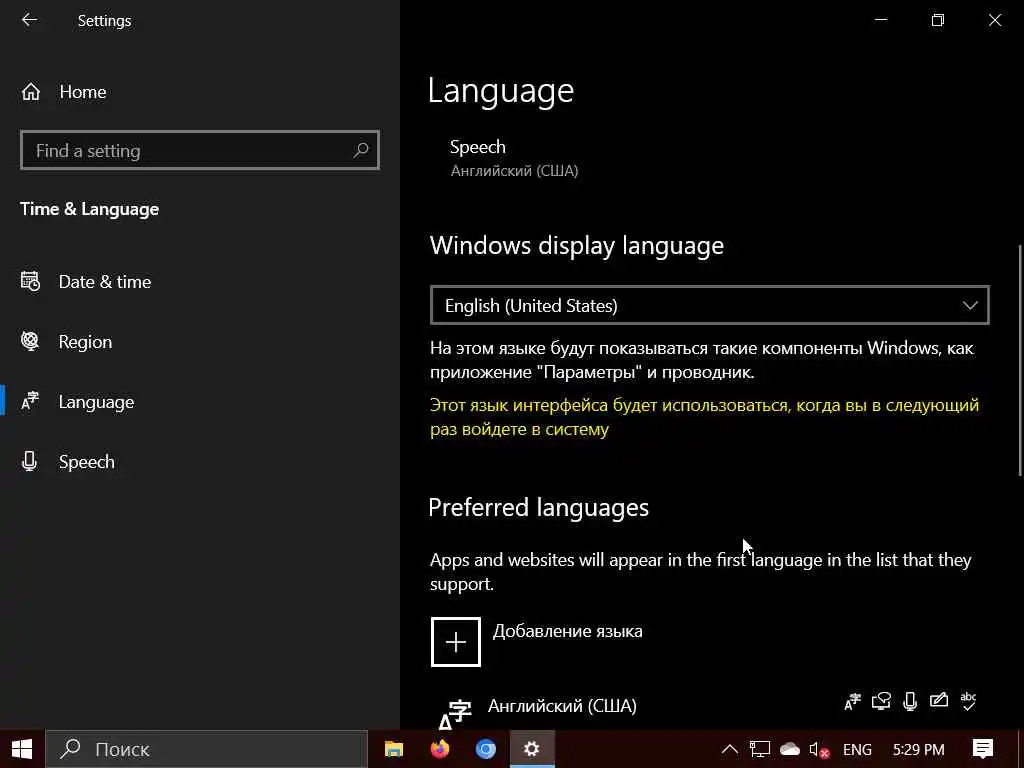Click the Date & time calendar icon
Viewport: 1024px width, 768px height.
(x=30, y=281)
